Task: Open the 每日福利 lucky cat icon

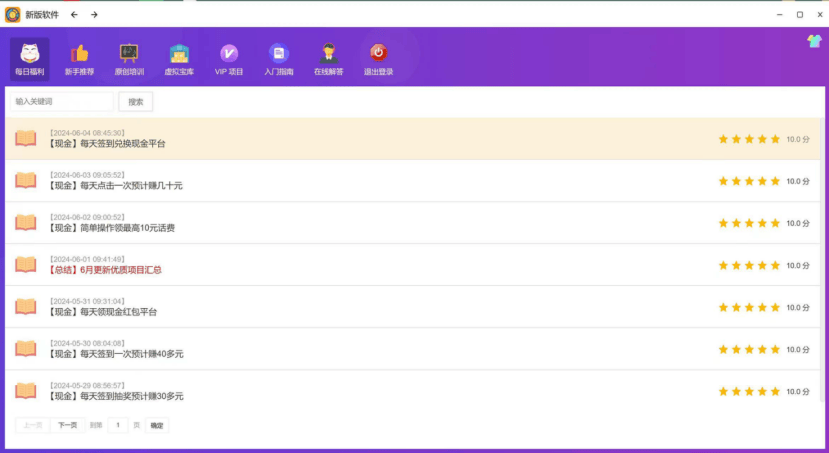Action: [x=30, y=54]
